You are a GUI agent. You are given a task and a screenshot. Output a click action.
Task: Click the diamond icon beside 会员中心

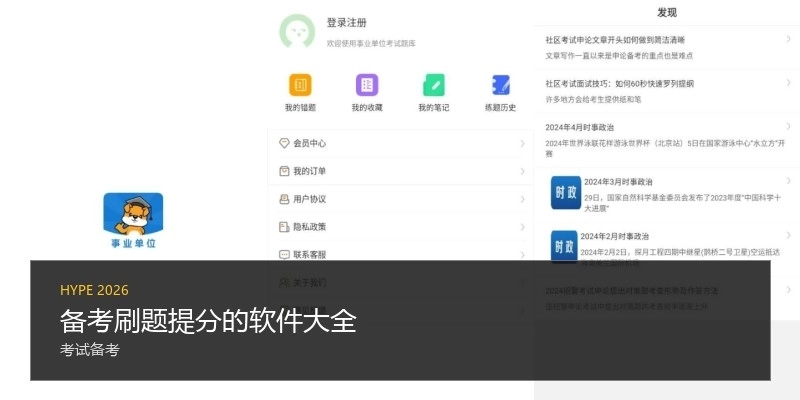284,143
